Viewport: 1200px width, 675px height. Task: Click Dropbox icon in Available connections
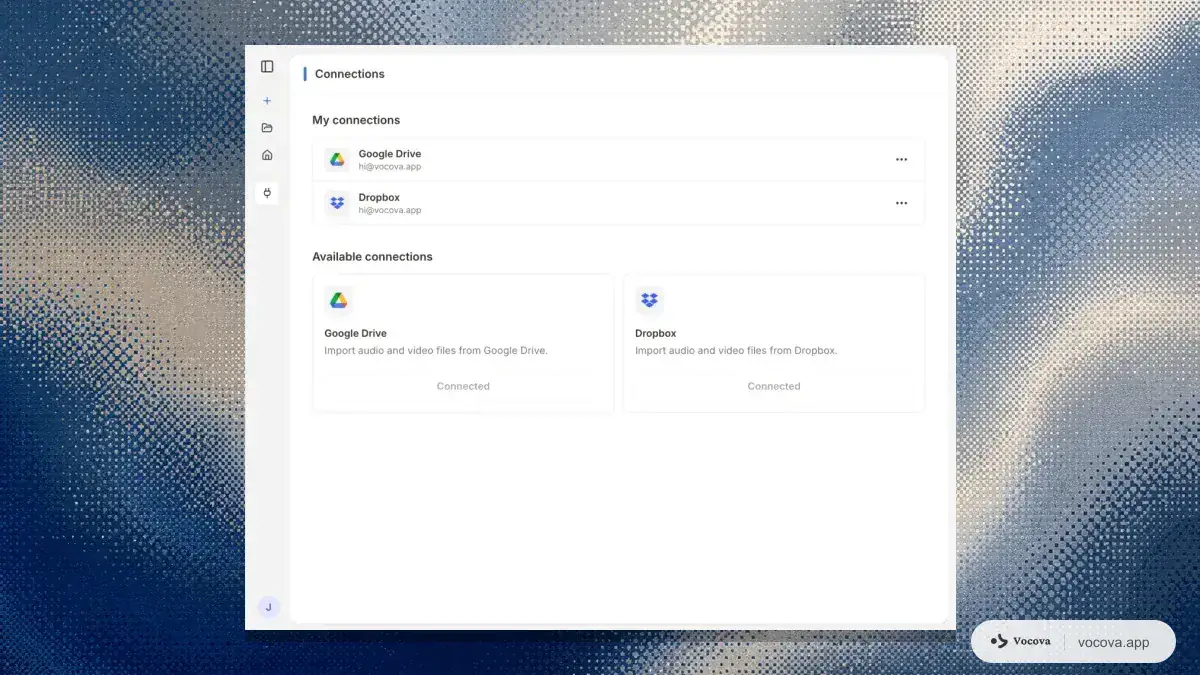(x=649, y=300)
